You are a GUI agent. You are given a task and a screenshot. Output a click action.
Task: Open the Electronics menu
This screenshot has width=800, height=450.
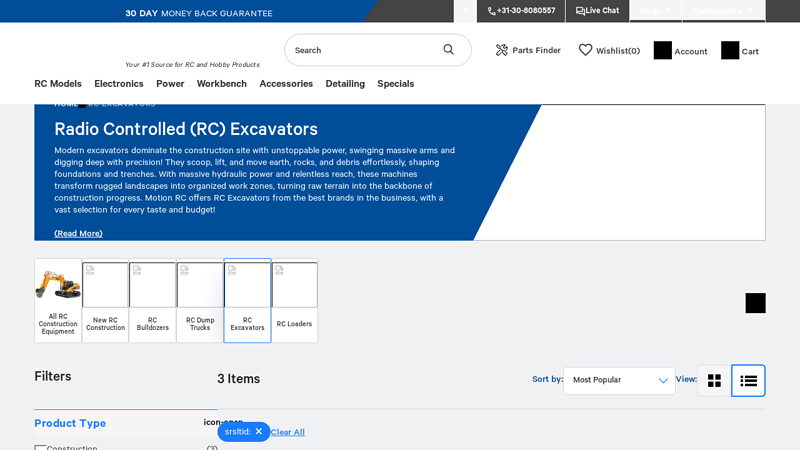pyautogui.click(x=119, y=84)
